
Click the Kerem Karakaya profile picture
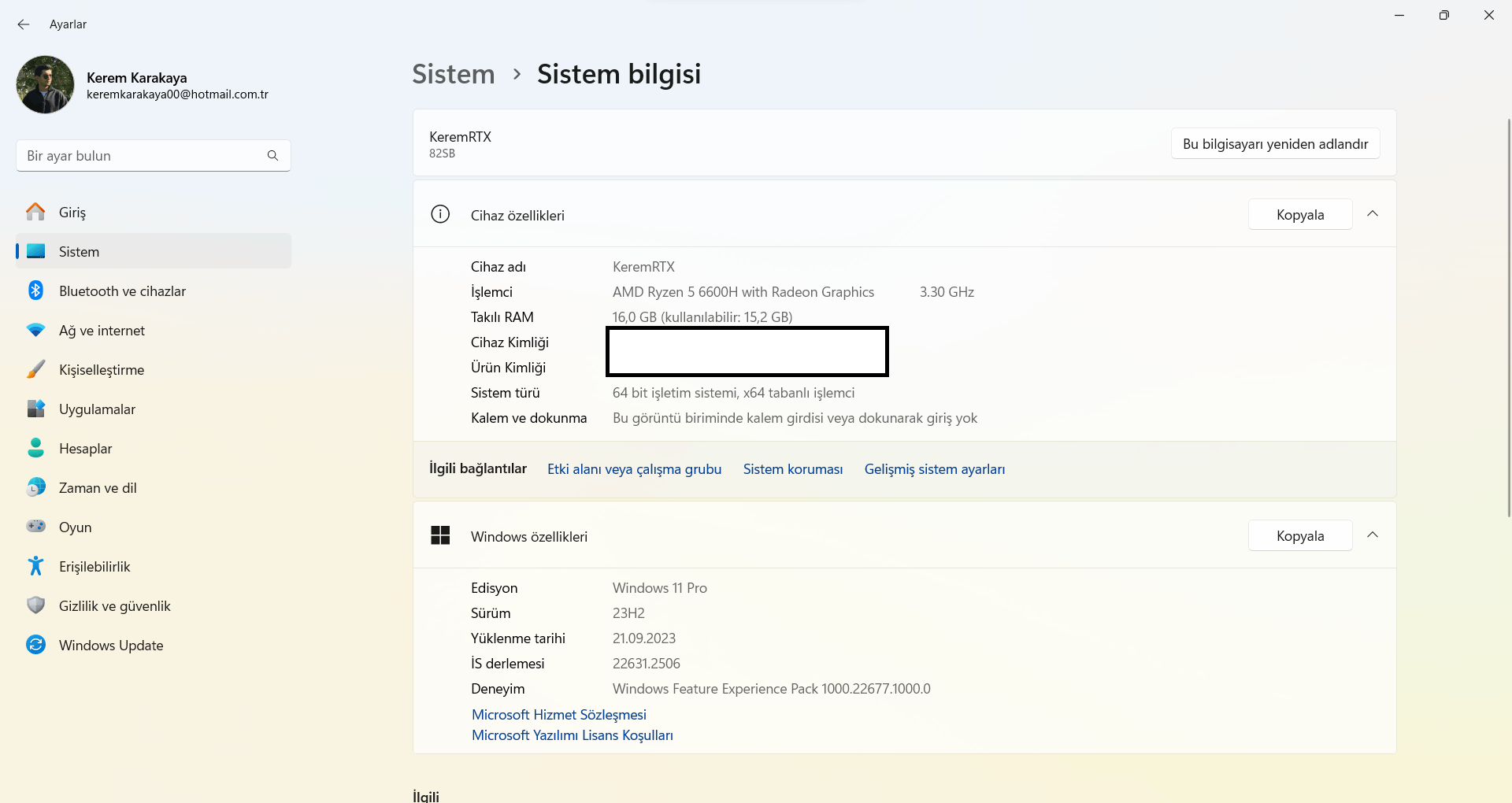coord(45,84)
